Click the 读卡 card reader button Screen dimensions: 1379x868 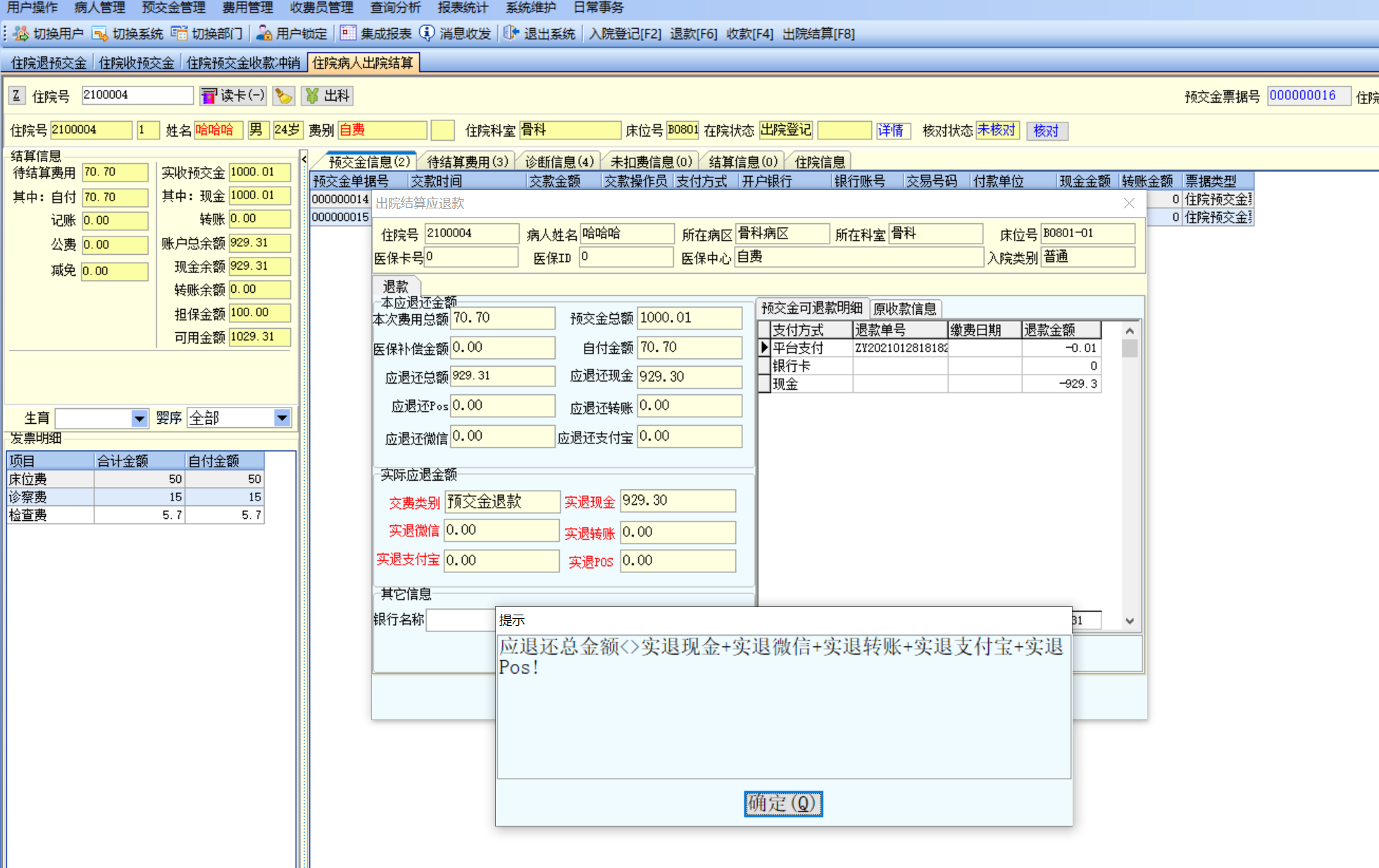[x=233, y=96]
